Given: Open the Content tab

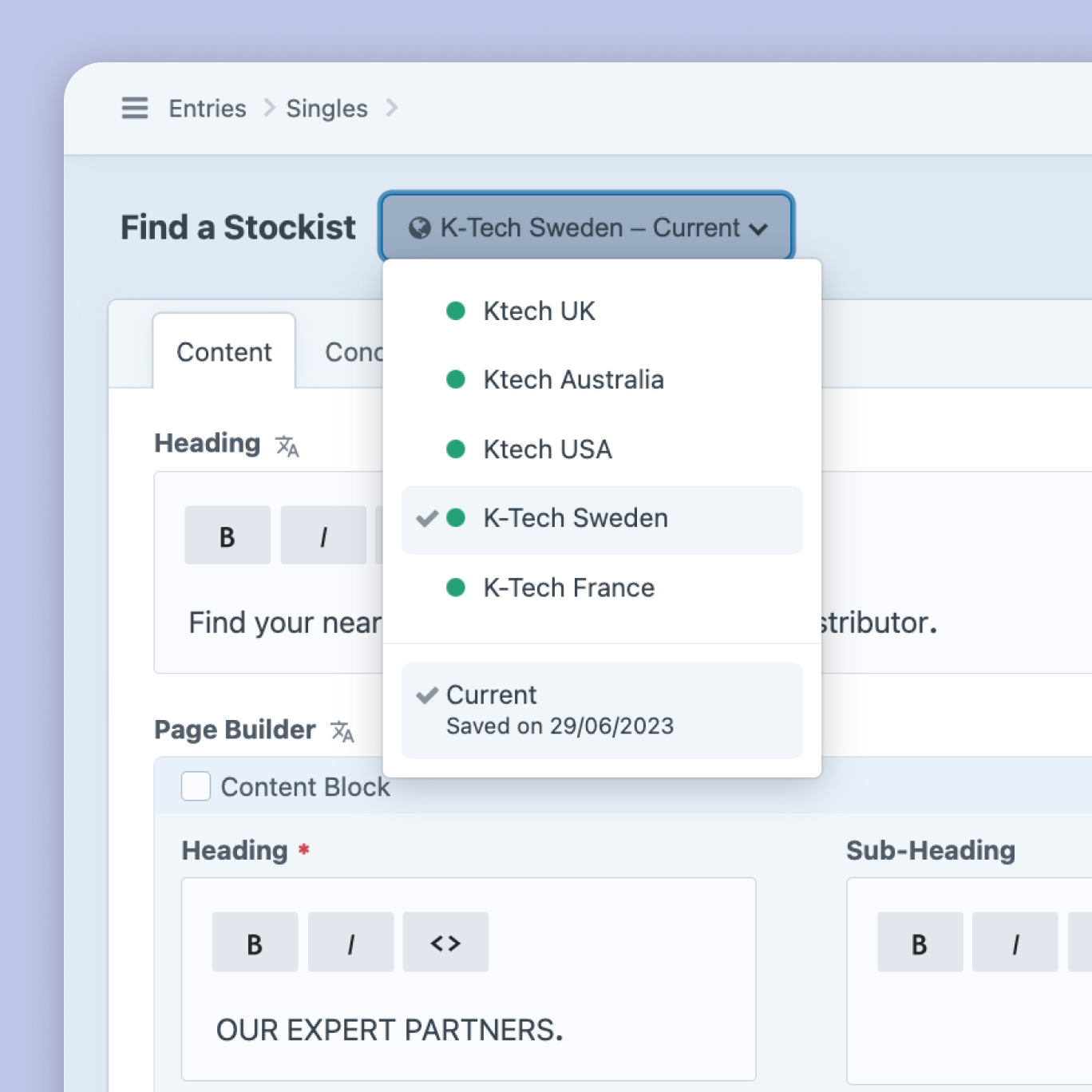Looking at the screenshot, I should tap(224, 352).
